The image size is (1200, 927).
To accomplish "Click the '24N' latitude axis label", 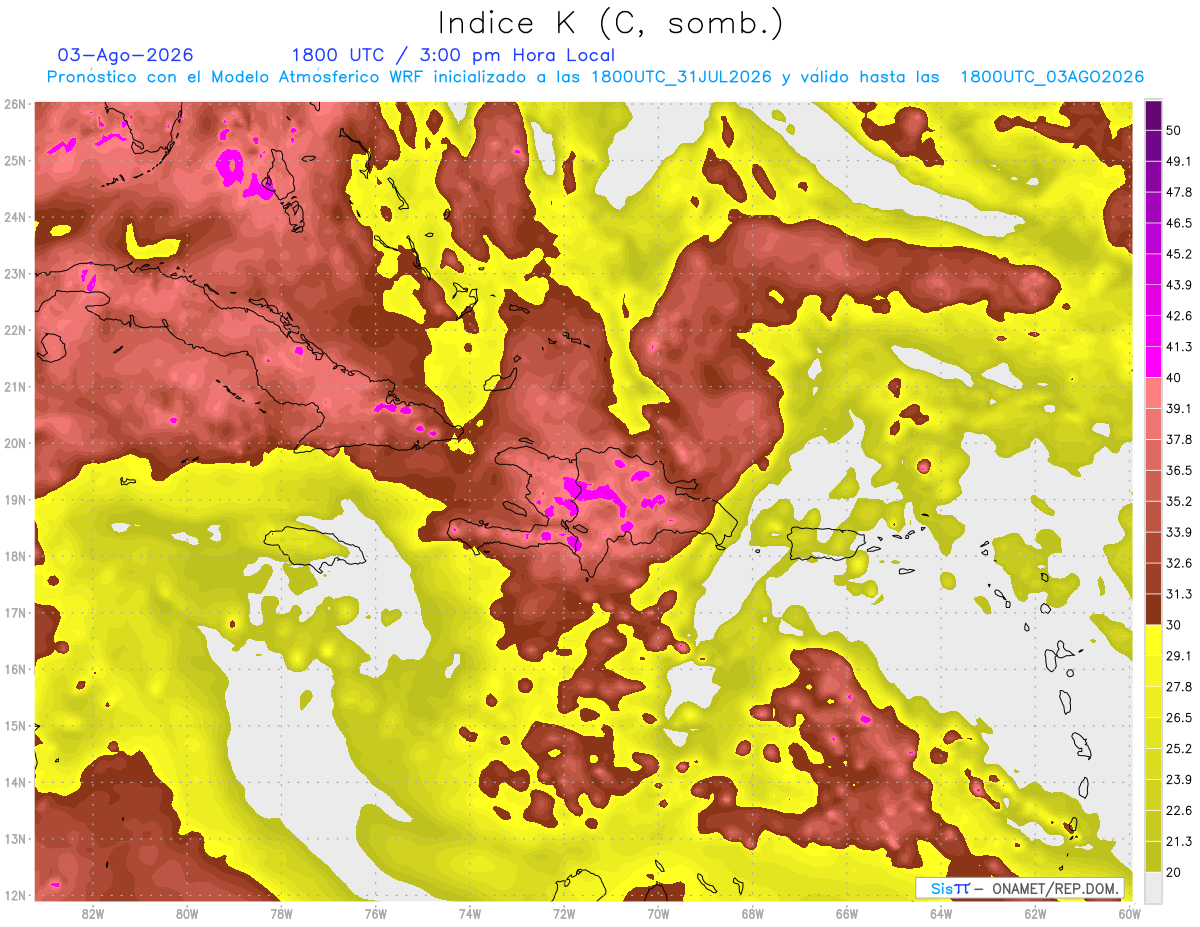I will pyautogui.click(x=15, y=217).
